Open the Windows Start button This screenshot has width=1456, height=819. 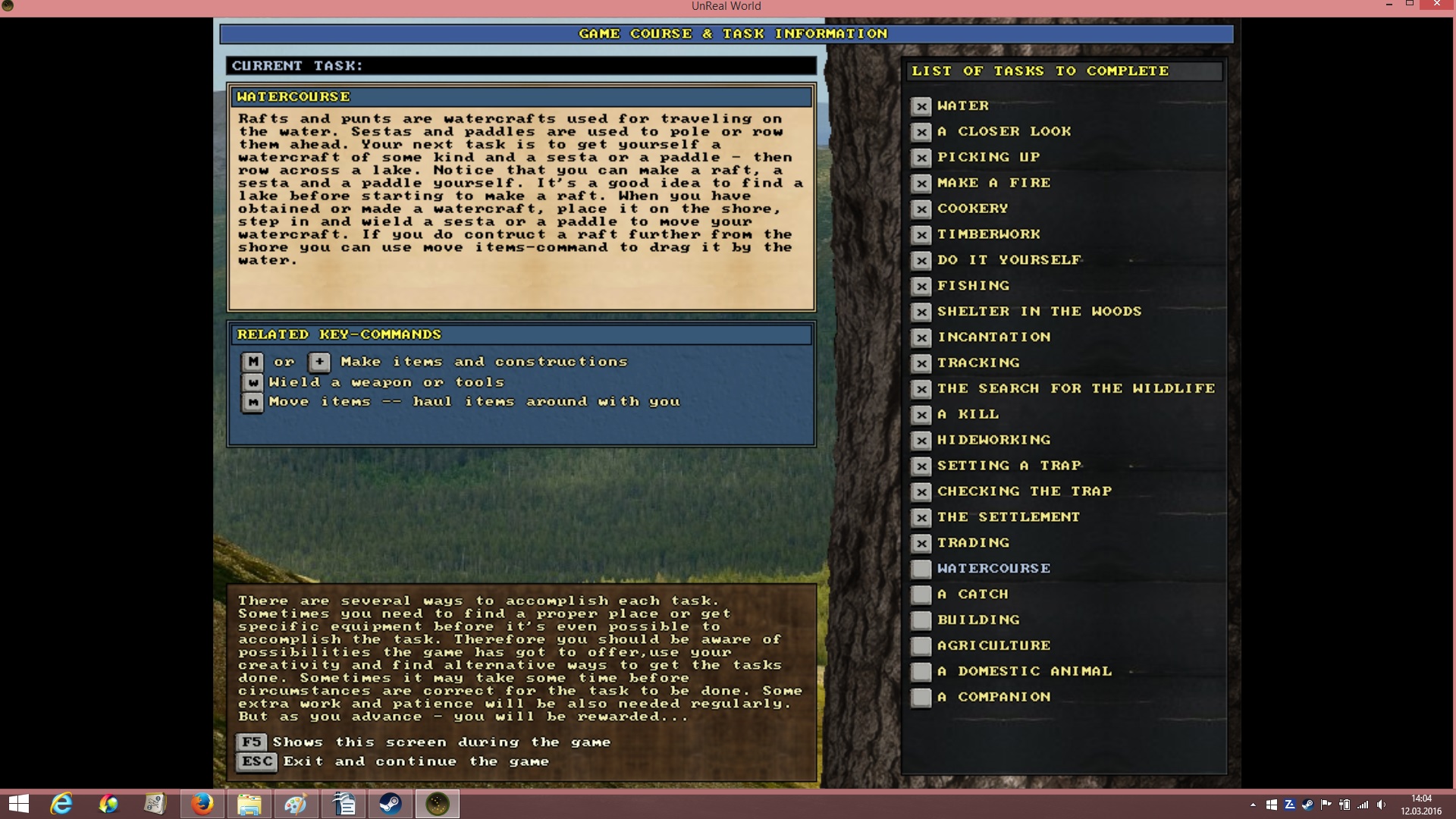19,804
